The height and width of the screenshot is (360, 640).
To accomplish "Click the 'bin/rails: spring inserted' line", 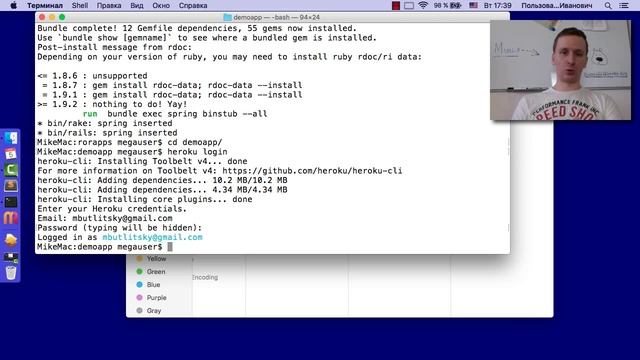I will tap(107, 133).
